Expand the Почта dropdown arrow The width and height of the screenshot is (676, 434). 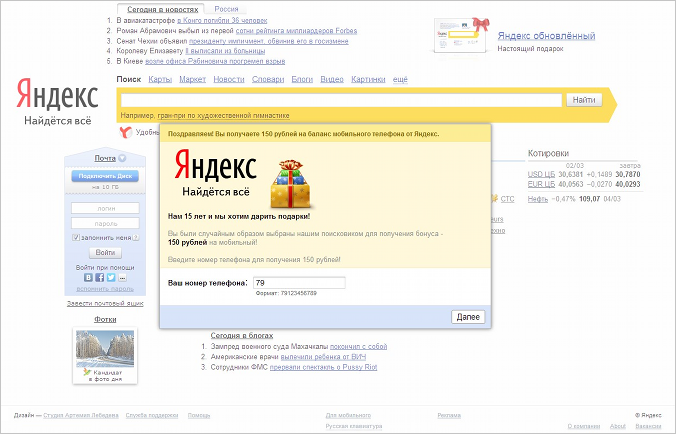(x=122, y=158)
